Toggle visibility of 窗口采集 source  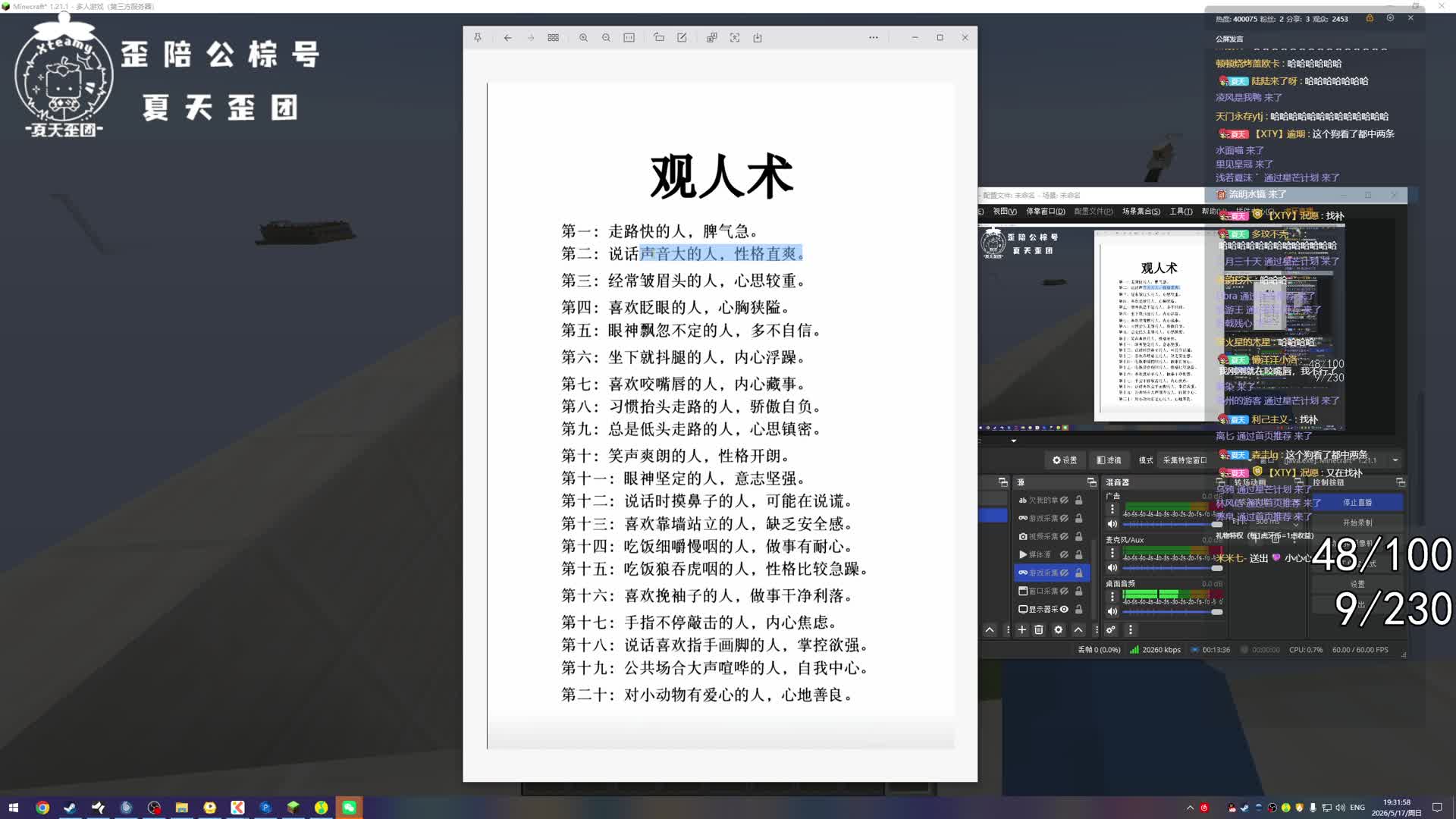1064,591
